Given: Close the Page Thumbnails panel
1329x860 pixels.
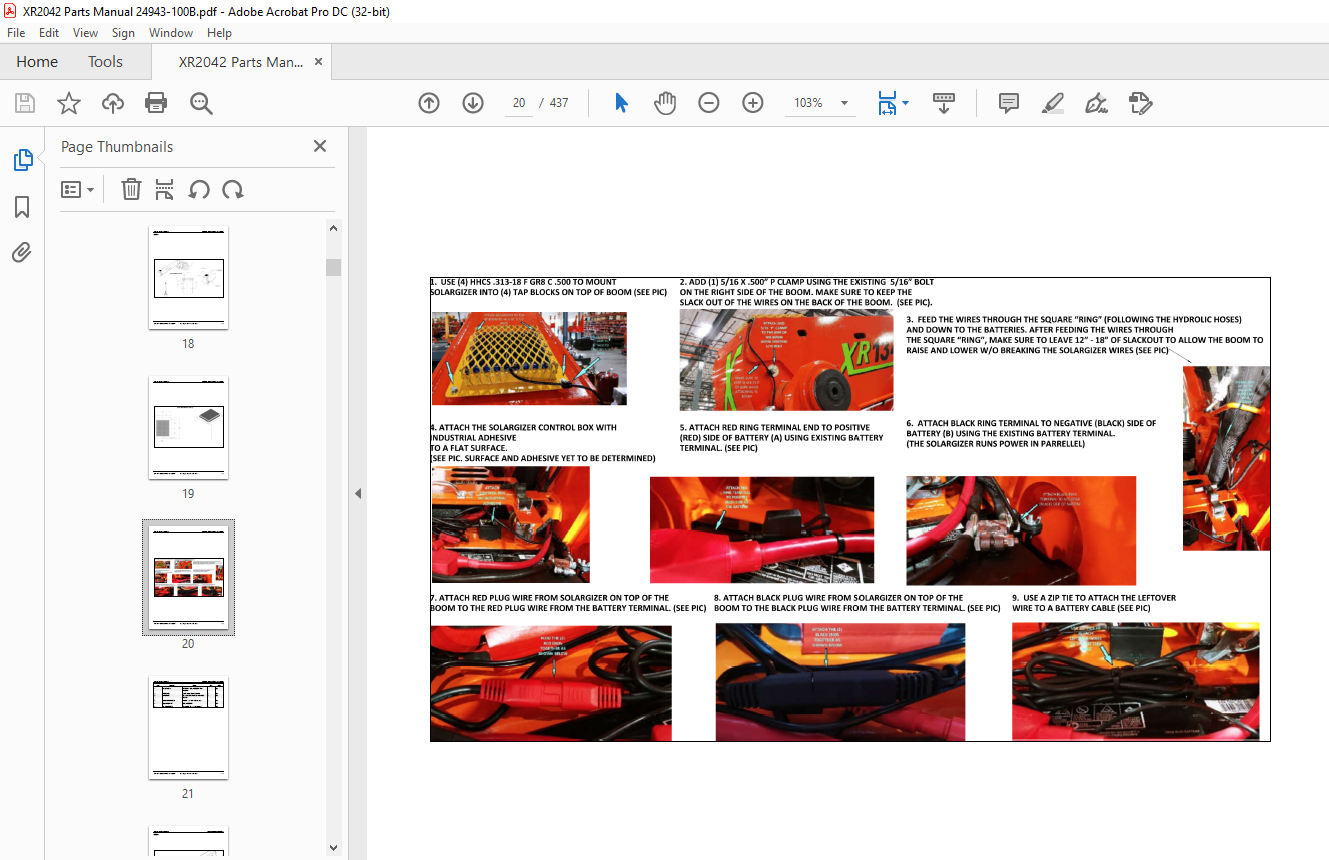Looking at the screenshot, I should (x=320, y=146).
